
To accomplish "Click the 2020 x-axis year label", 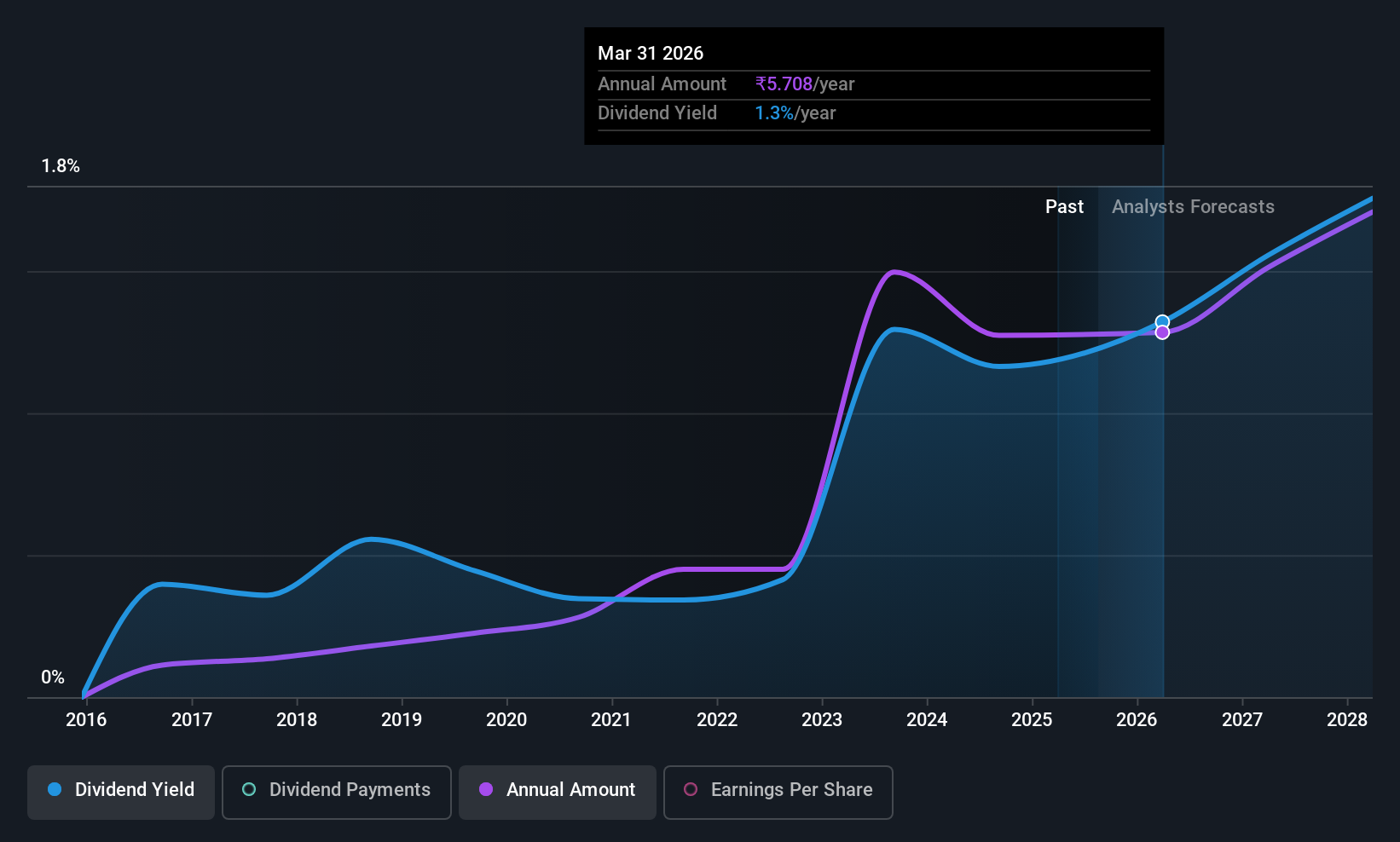I will coord(506,720).
